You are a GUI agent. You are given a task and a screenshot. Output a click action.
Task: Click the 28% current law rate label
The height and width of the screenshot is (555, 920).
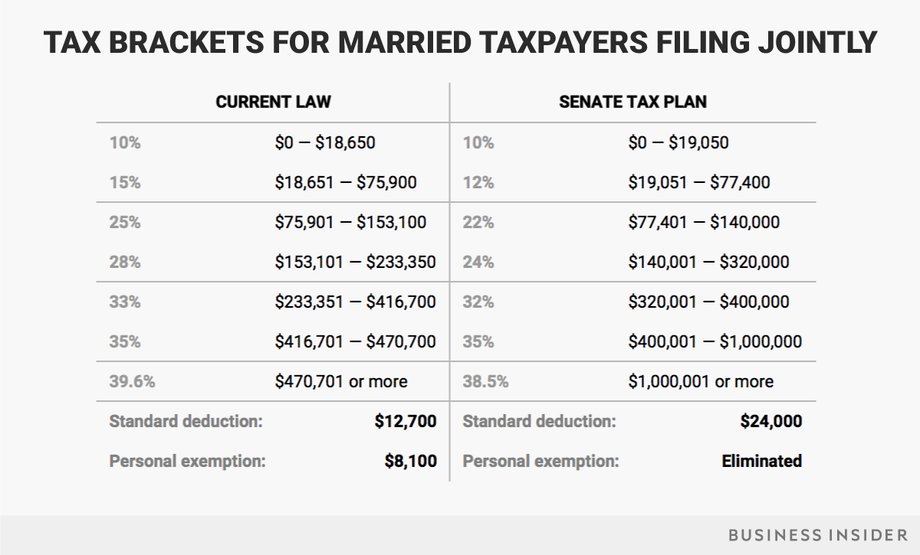tap(124, 262)
